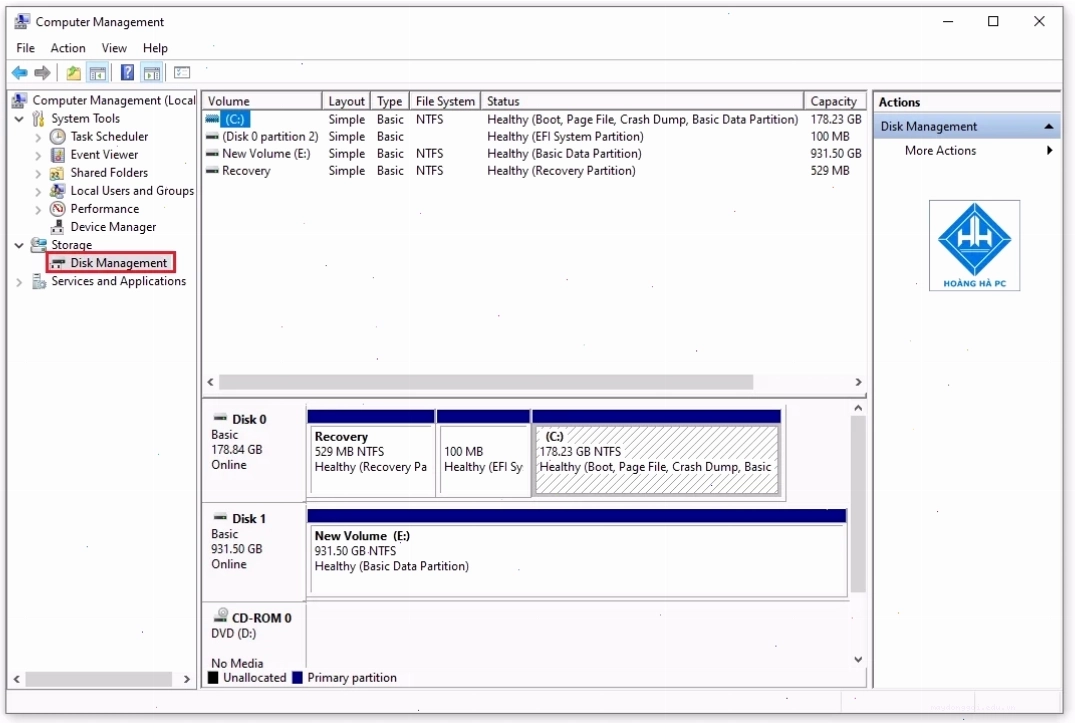This screenshot has height=724, width=1075.
Task: Select the Recovery partition on Disk 0
Action: point(371,453)
